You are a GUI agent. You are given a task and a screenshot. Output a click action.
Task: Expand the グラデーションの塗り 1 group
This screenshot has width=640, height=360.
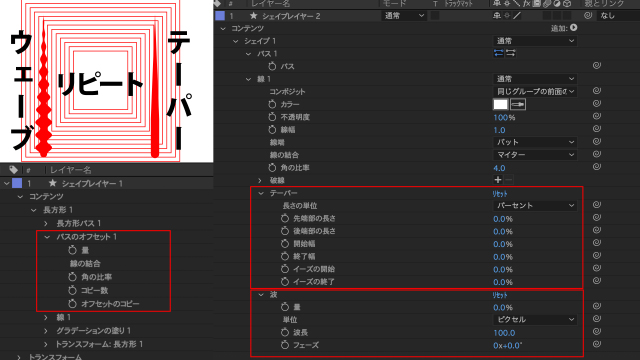point(46,331)
